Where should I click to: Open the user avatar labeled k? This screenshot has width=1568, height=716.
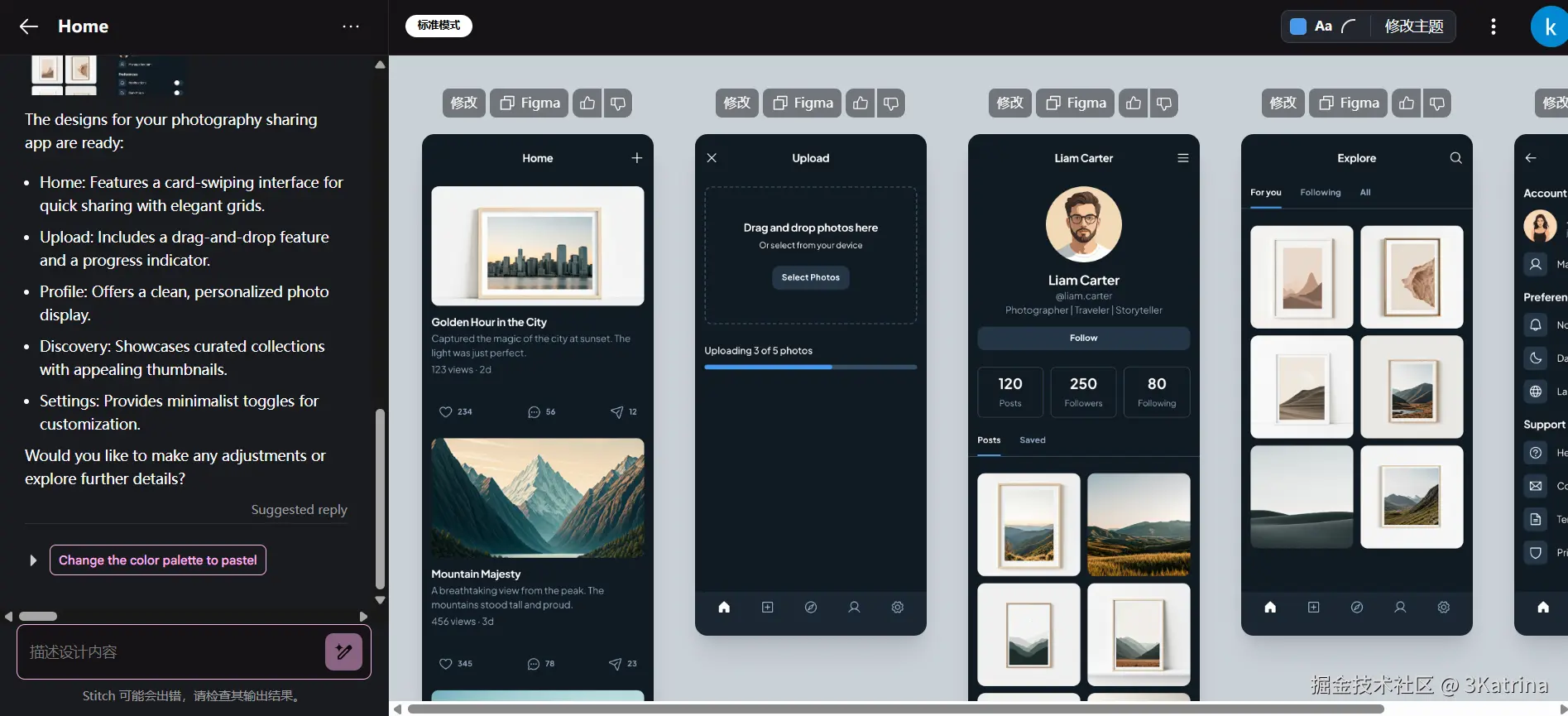1549,26
